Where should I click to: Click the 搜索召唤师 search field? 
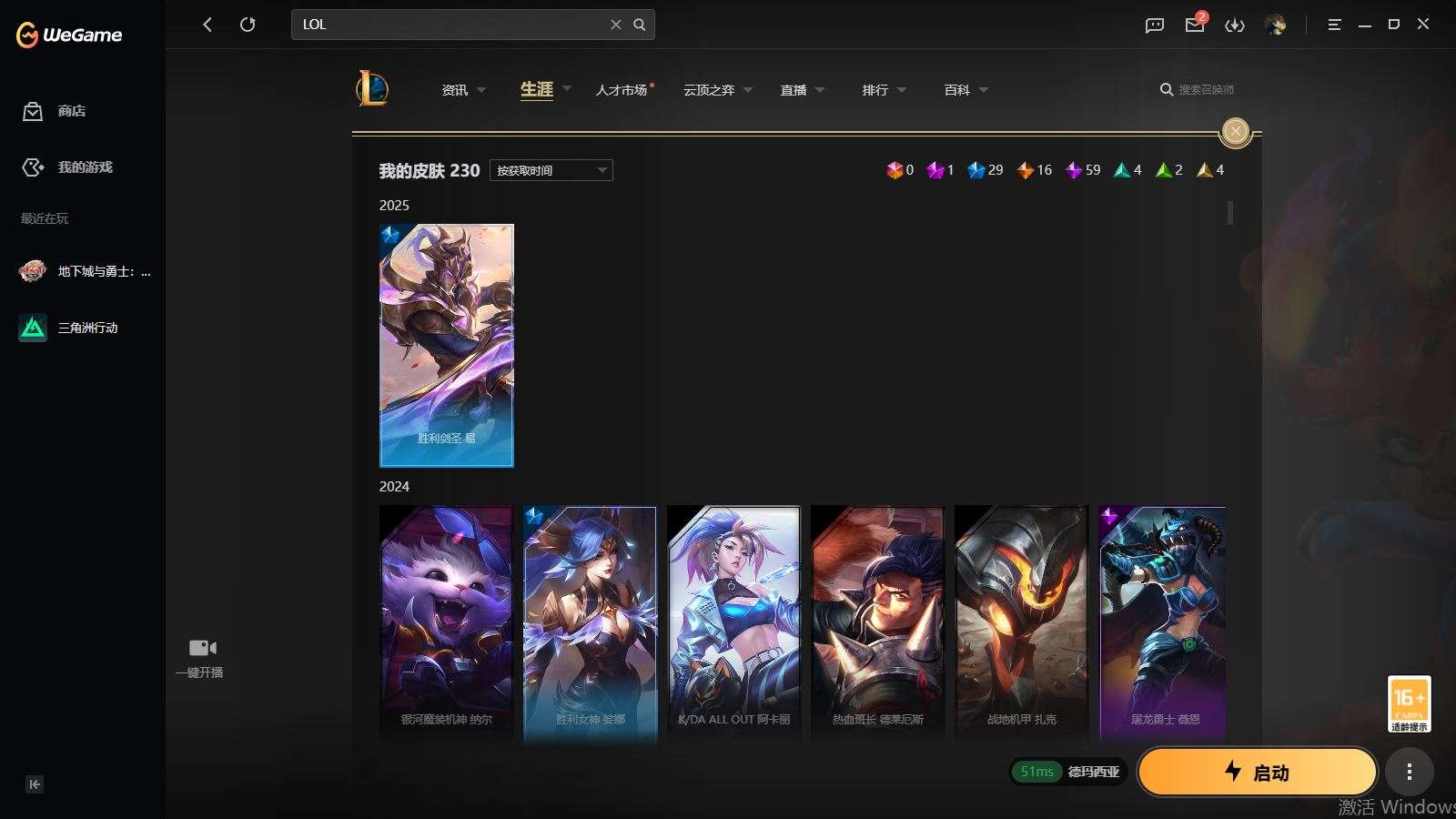[1198, 89]
